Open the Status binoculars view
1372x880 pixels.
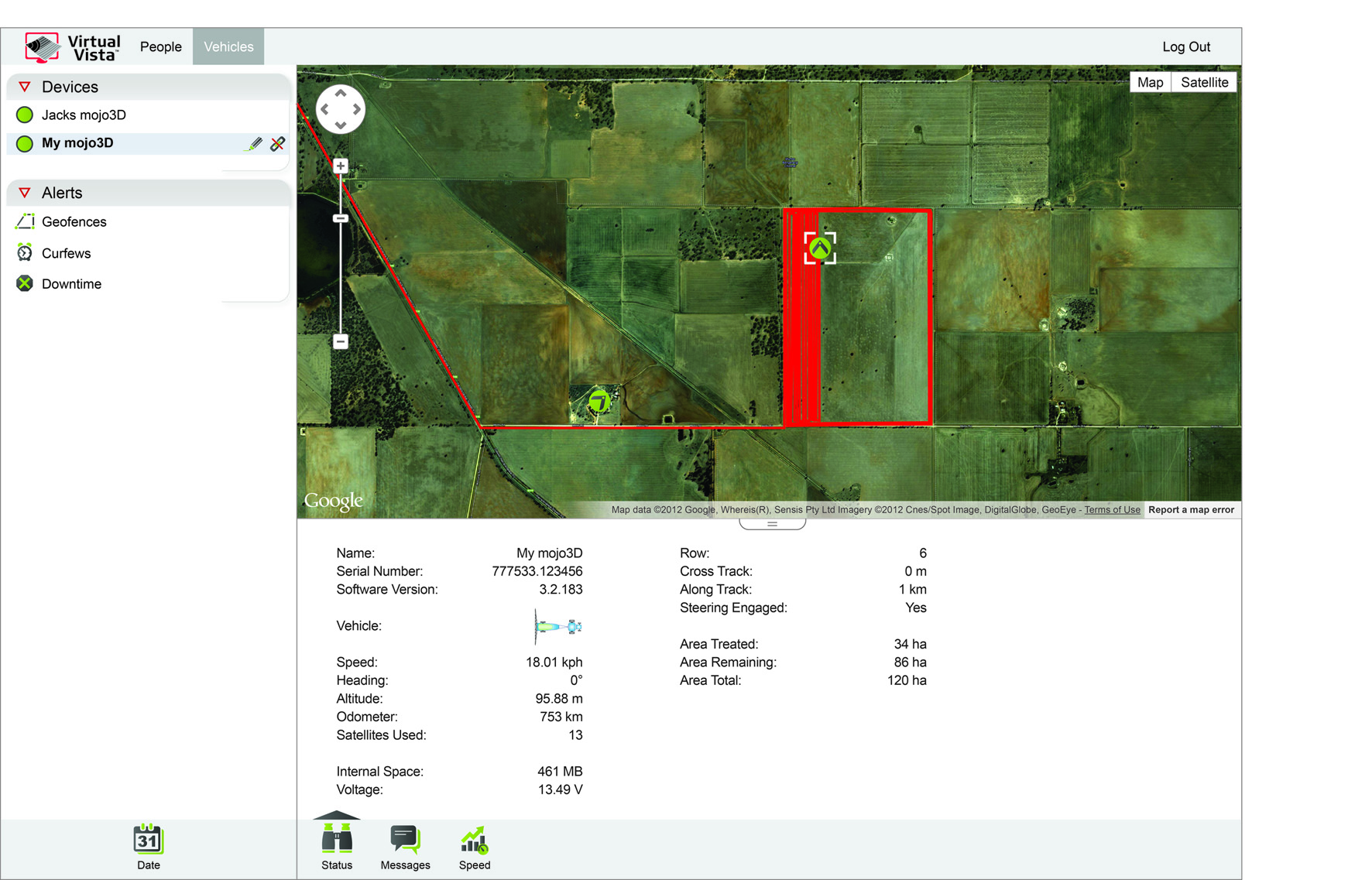coord(337,847)
